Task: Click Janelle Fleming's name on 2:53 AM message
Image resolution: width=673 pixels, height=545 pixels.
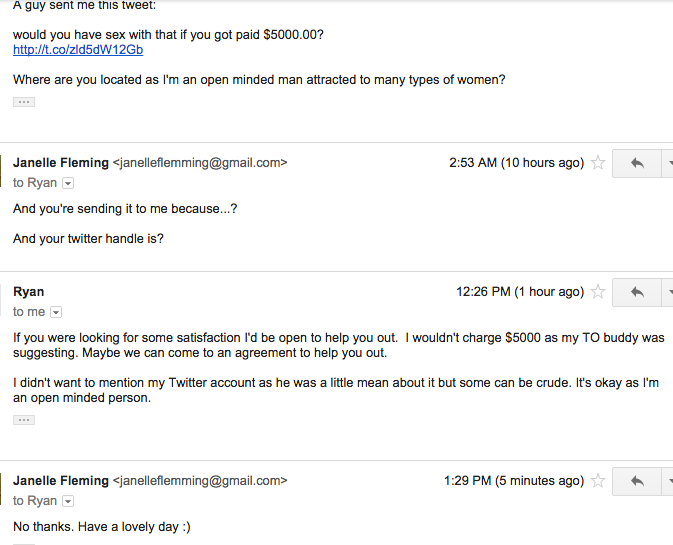Action: (60, 163)
